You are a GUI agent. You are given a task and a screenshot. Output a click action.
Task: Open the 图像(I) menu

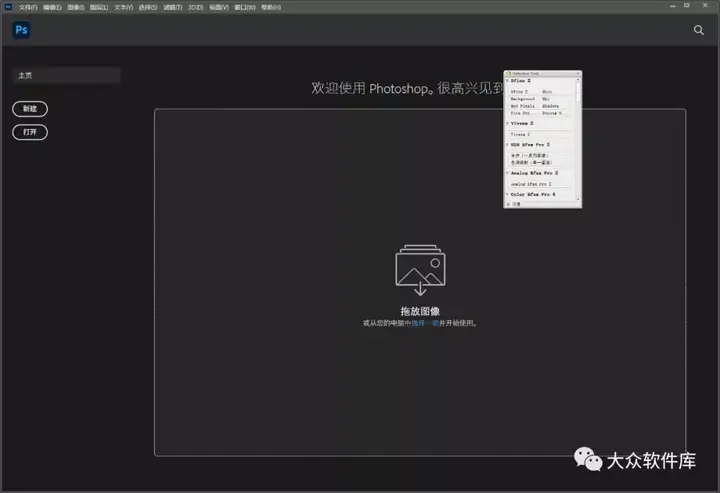coord(76,7)
